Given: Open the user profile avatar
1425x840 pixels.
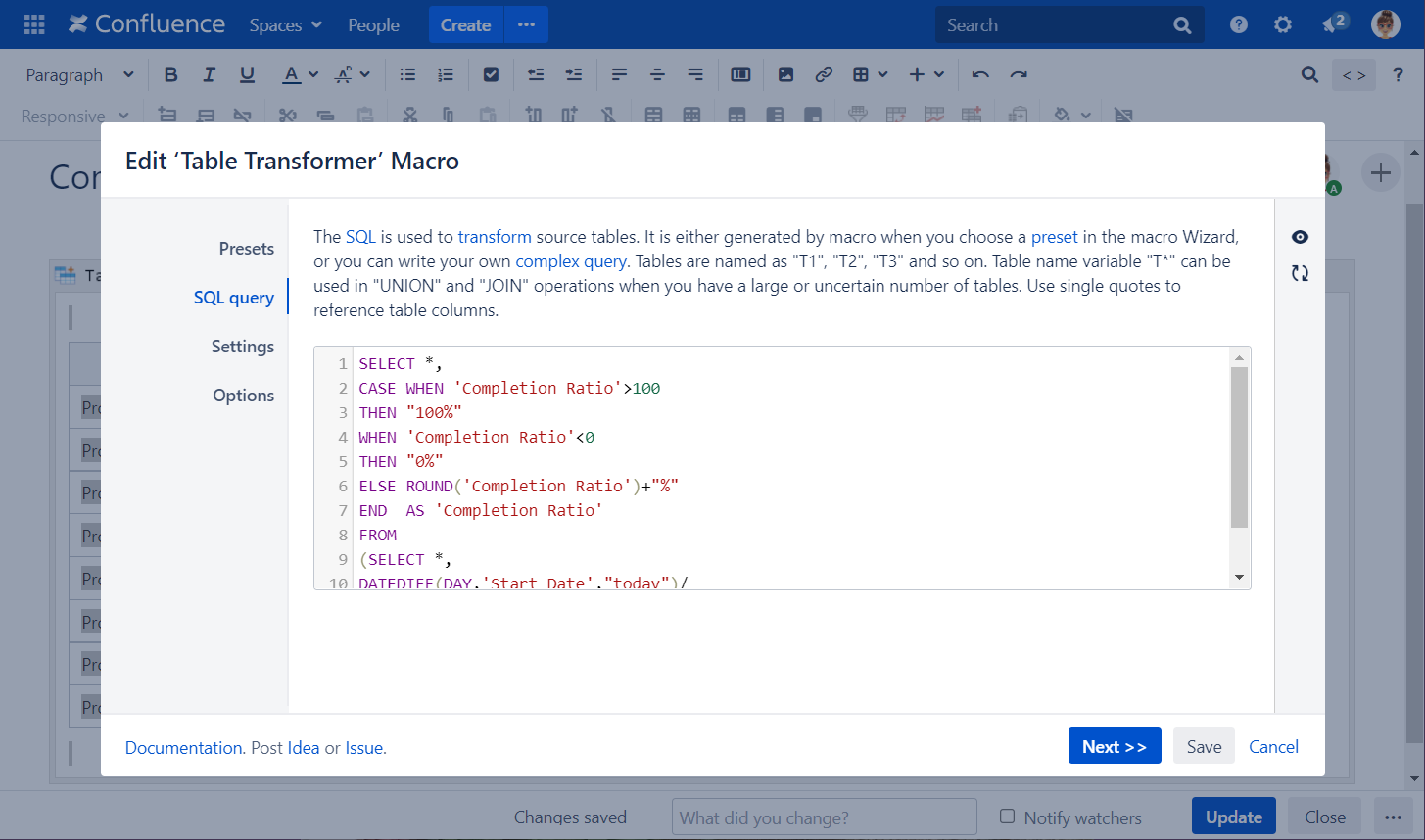Looking at the screenshot, I should click(x=1386, y=24).
